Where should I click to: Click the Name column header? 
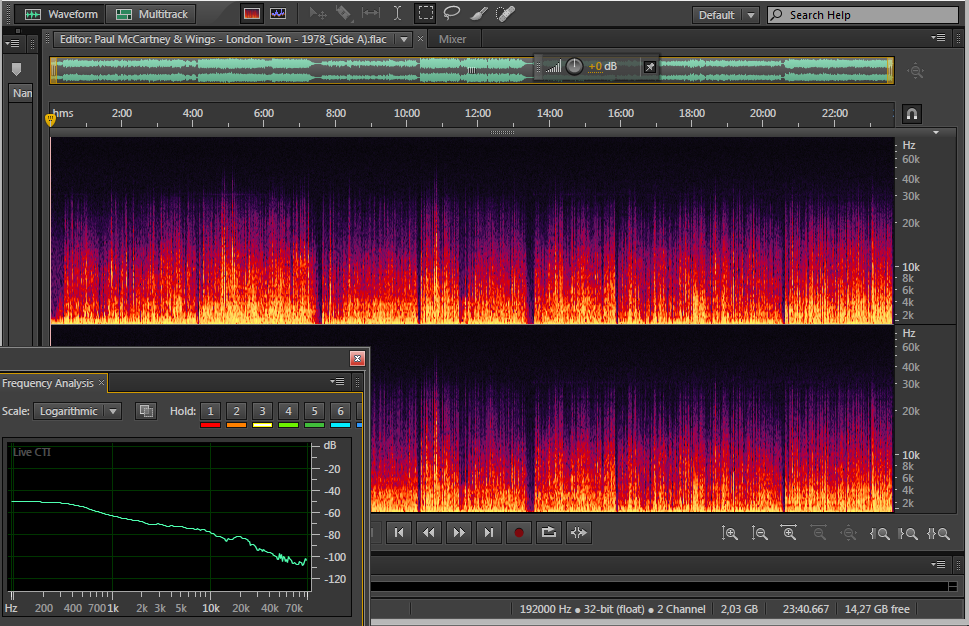click(x=22, y=93)
